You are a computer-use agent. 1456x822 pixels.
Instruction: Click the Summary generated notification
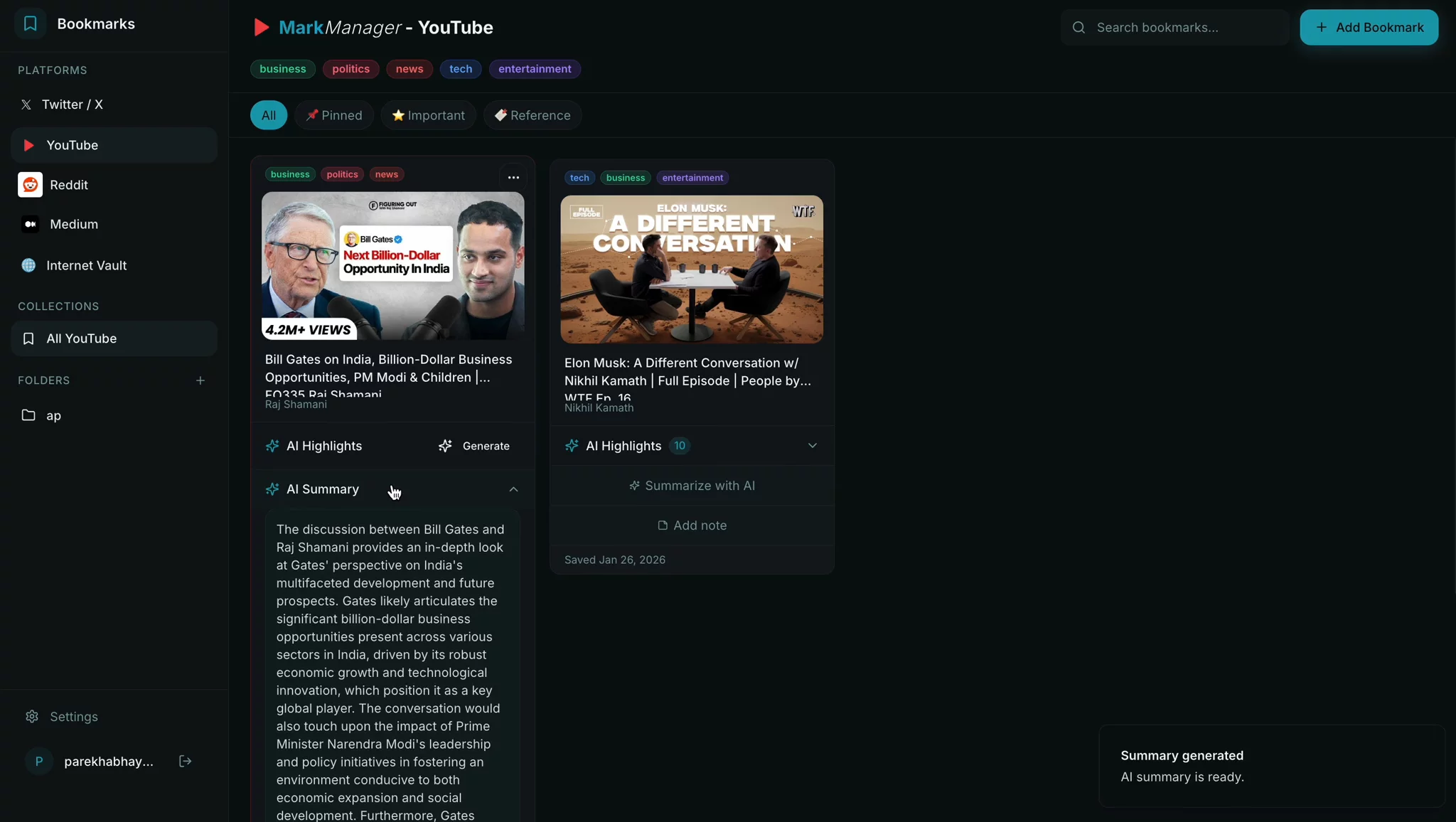point(1272,766)
